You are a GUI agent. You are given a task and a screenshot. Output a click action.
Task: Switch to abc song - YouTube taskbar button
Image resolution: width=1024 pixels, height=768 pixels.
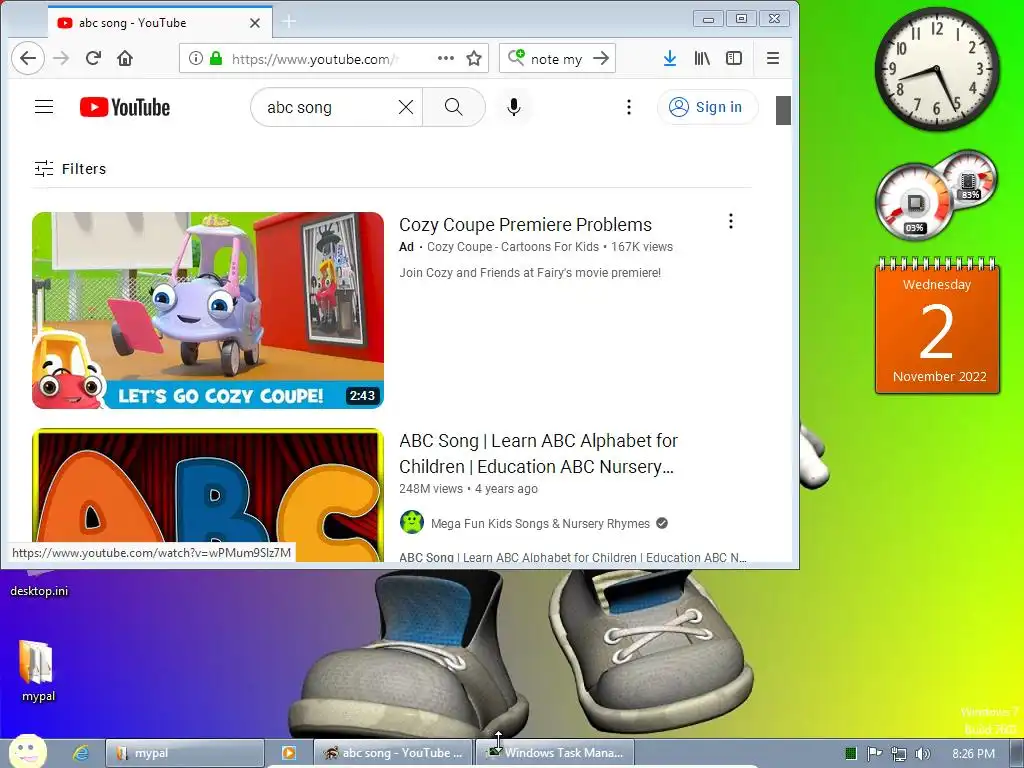392,753
